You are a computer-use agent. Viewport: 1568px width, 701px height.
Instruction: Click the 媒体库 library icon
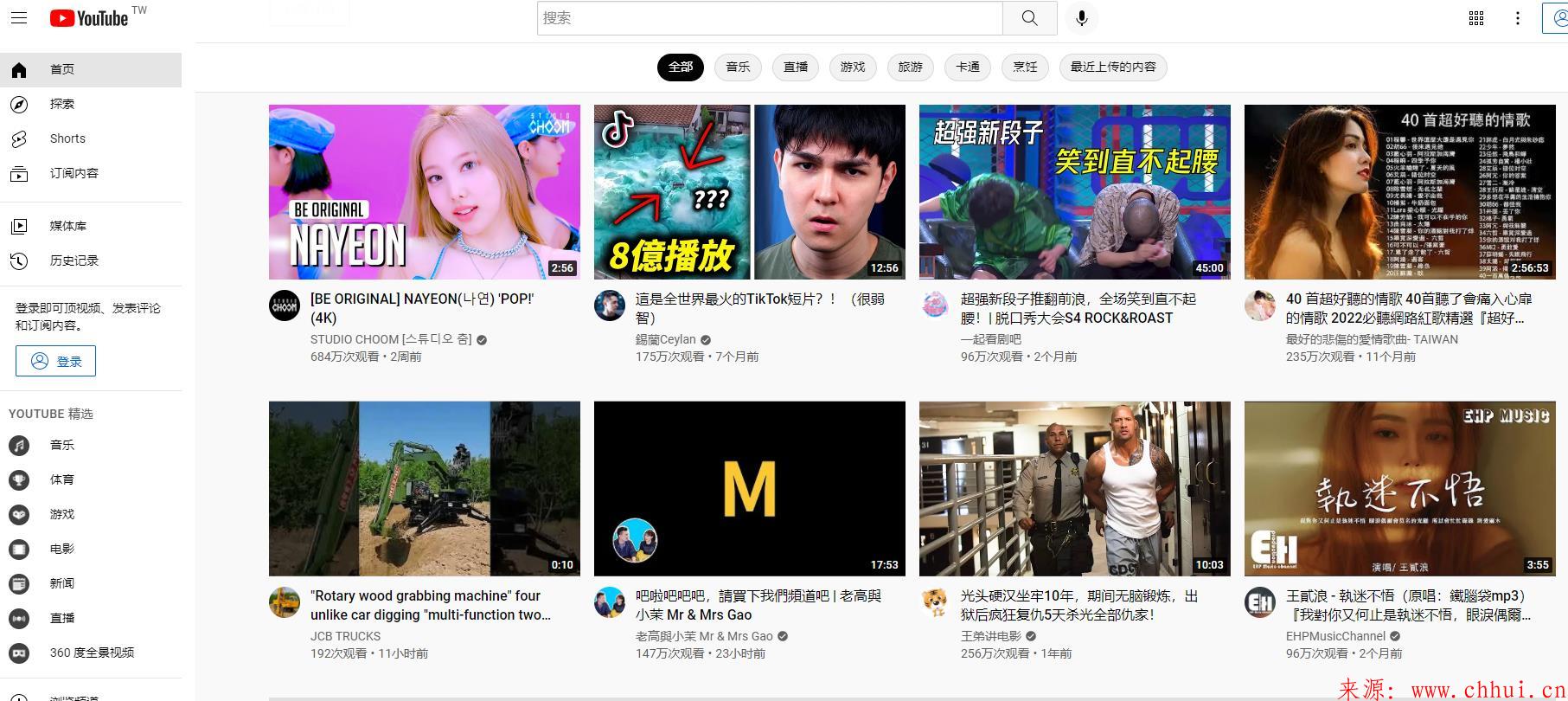19,227
